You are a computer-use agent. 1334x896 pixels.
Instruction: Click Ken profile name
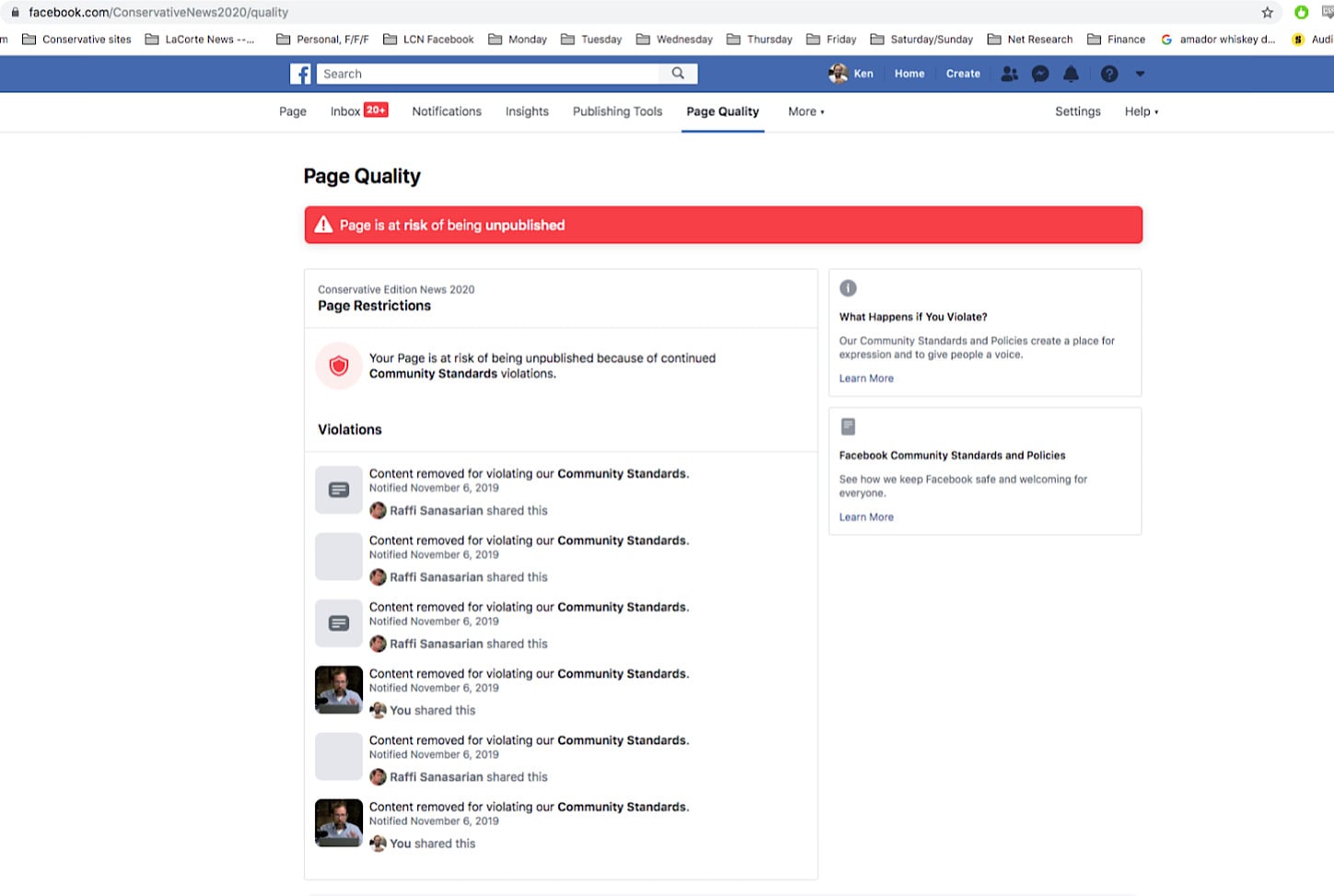coord(863,74)
